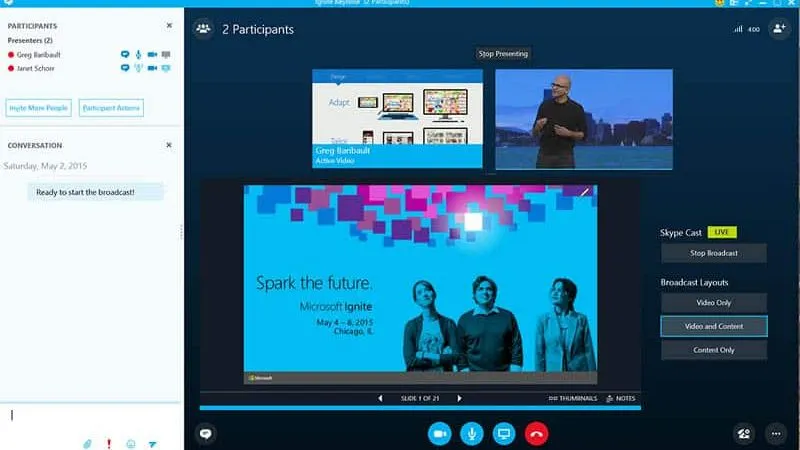This screenshot has height=450, width=800.
Task: Click the LIVE status badge
Action: tap(722, 232)
